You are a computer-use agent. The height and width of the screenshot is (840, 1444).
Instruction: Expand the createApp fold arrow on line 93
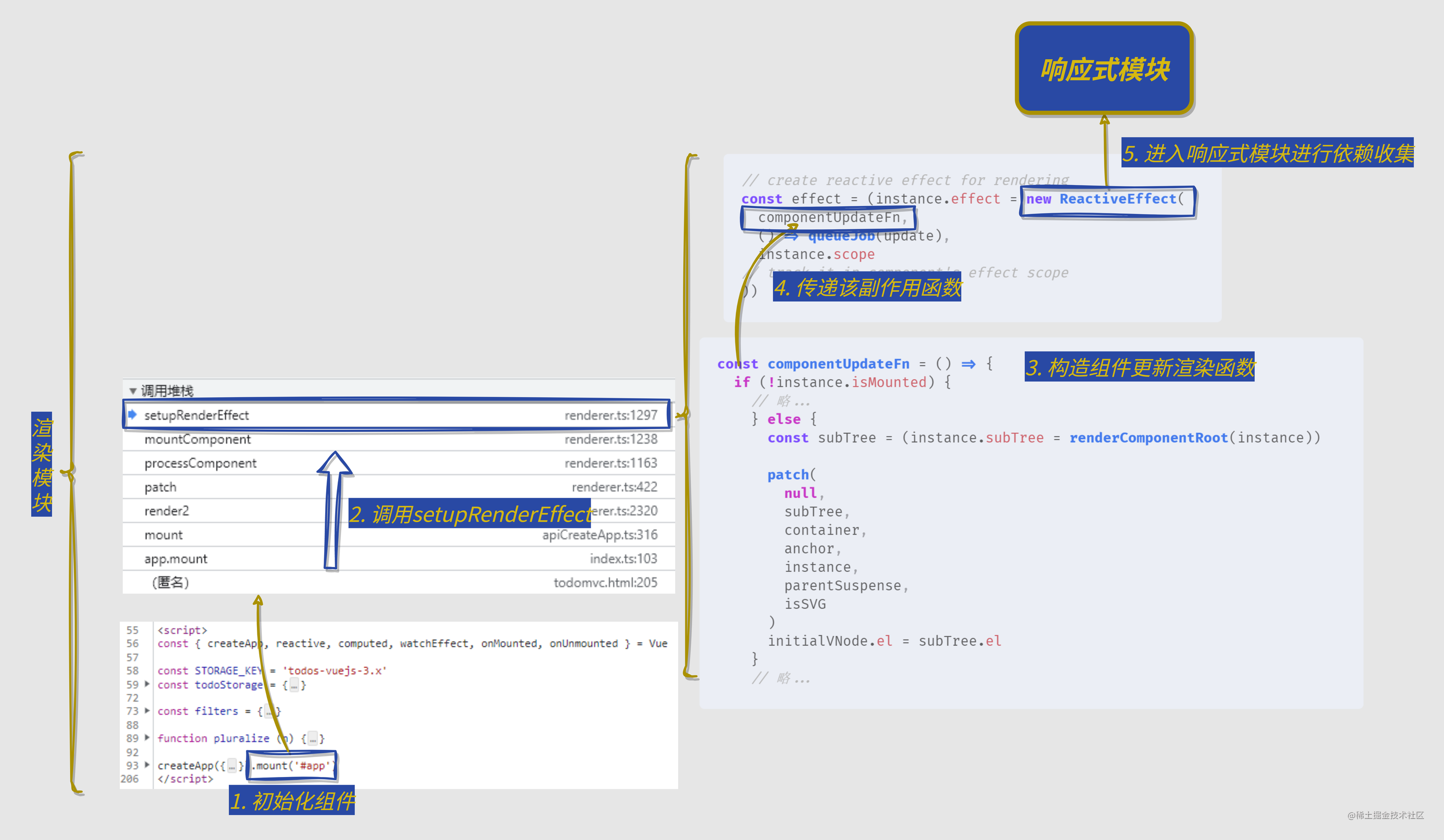point(147,765)
